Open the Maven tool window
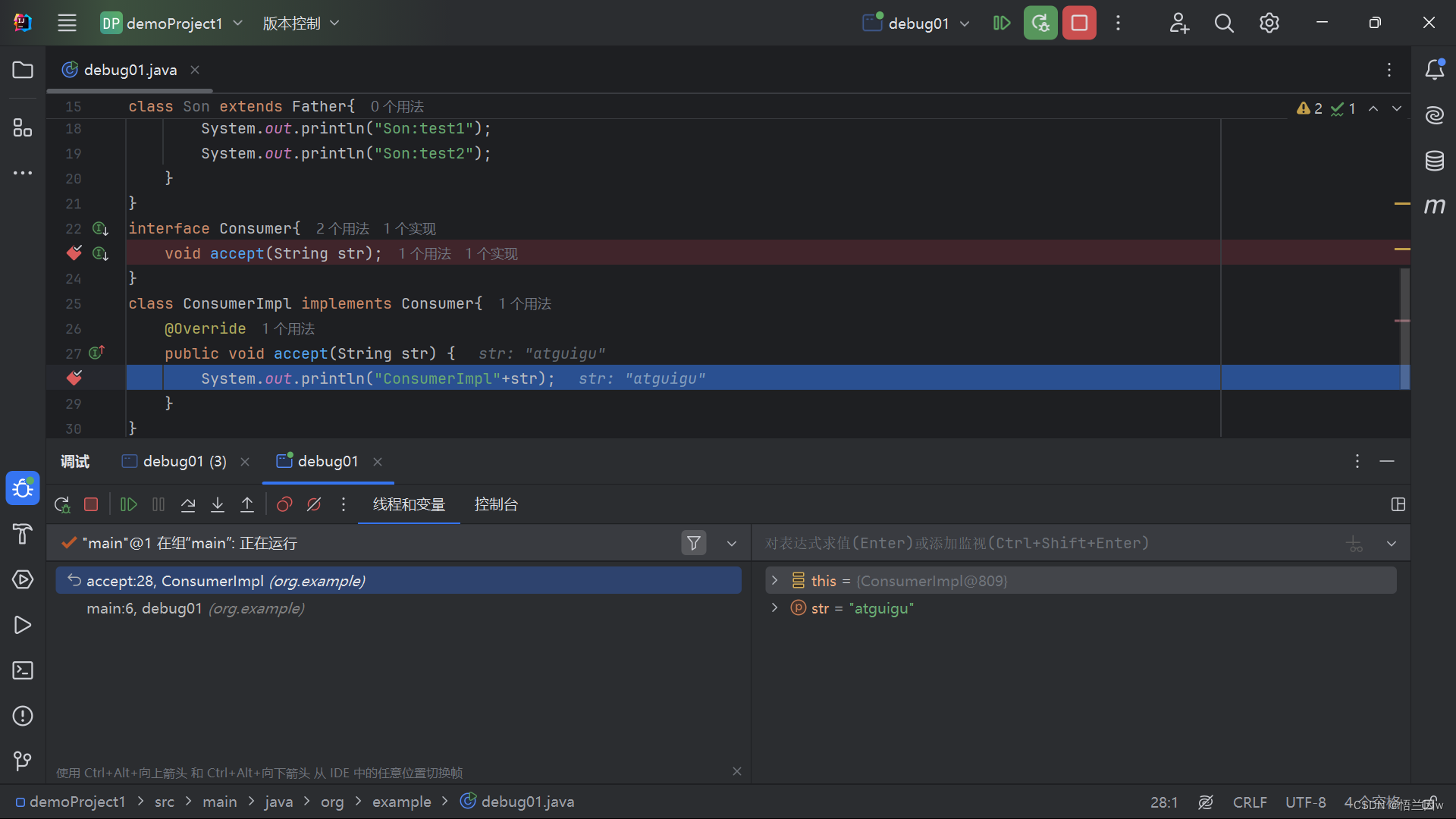The image size is (1456, 819). pyautogui.click(x=1434, y=206)
